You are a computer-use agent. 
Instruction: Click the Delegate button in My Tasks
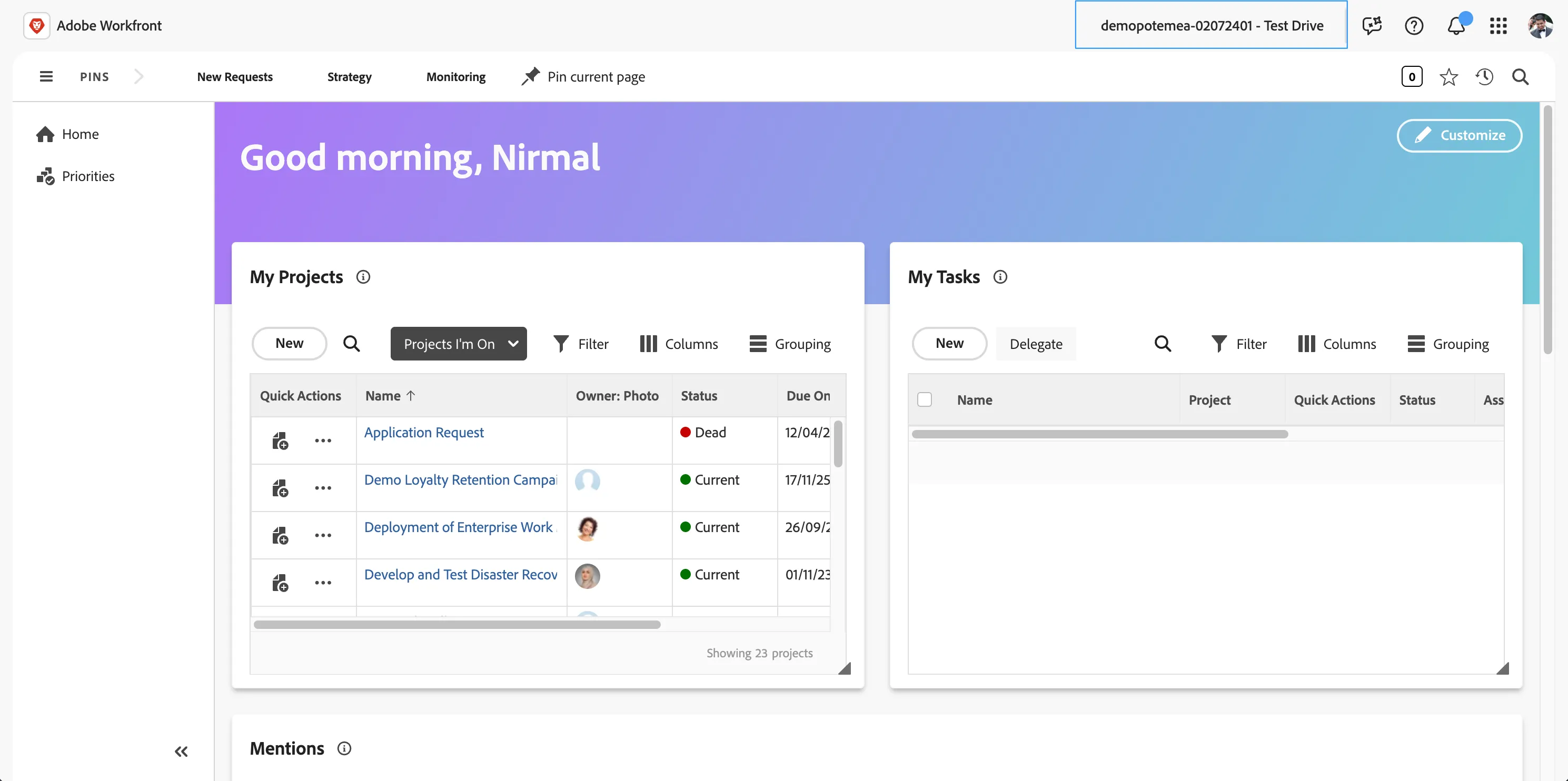click(1035, 344)
